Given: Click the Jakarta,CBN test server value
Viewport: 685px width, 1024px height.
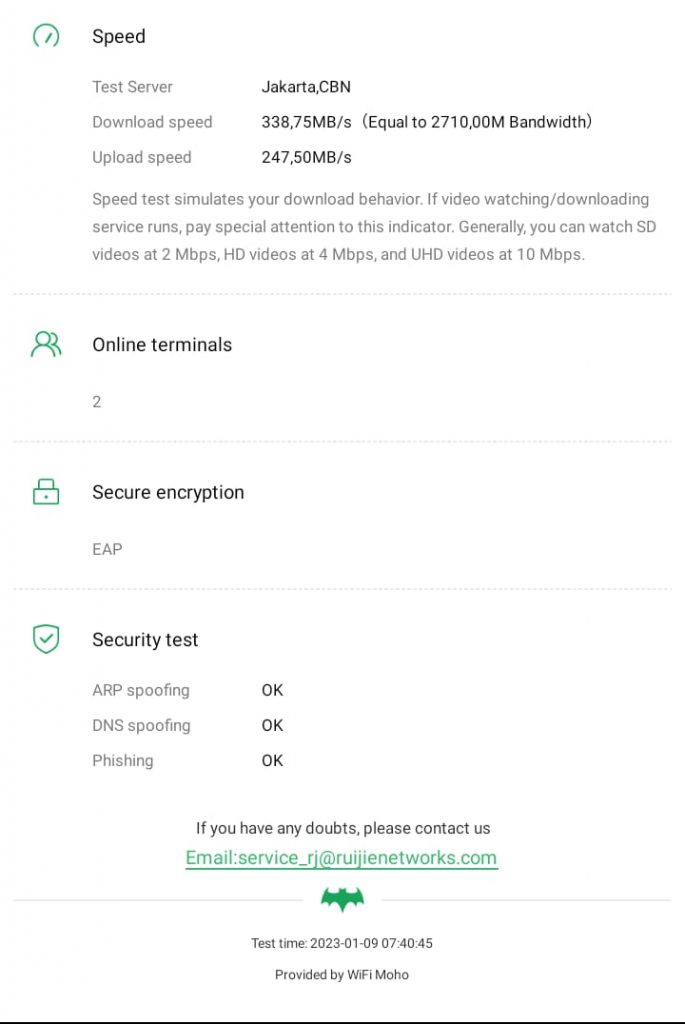Looking at the screenshot, I should click(x=306, y=87).
